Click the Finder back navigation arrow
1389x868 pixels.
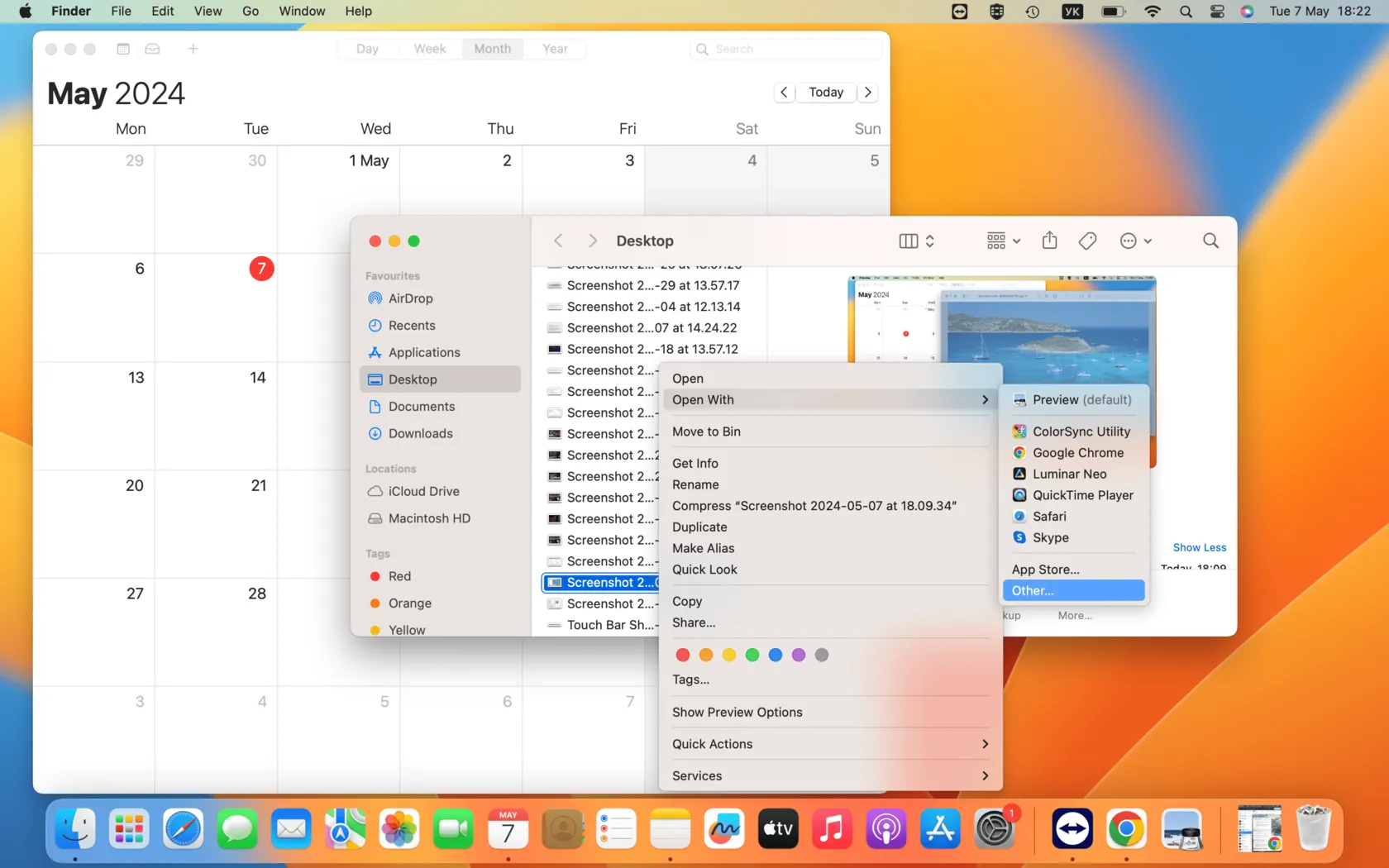[x=558, y=241]
